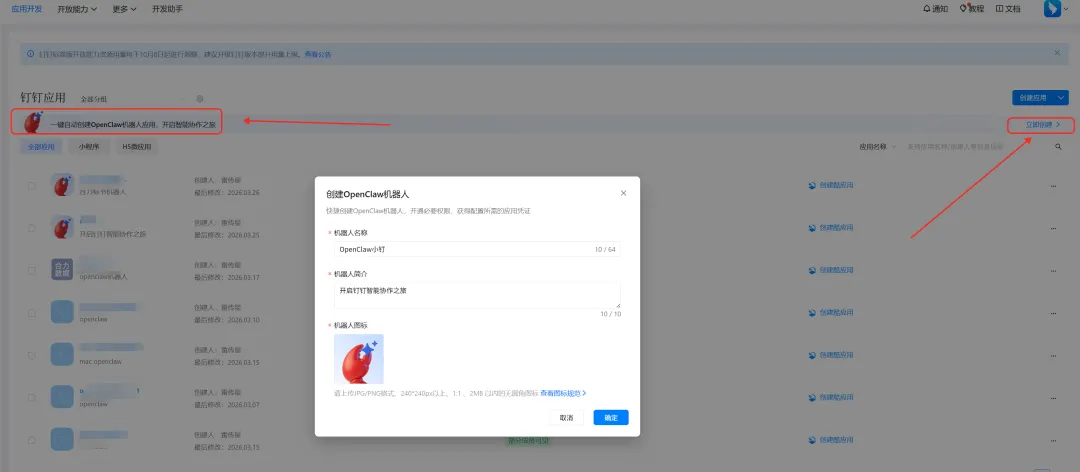This screenshot has width=1080, height=472.
Task: Switch to H5微应用 tab
Action: coord(136,147)
